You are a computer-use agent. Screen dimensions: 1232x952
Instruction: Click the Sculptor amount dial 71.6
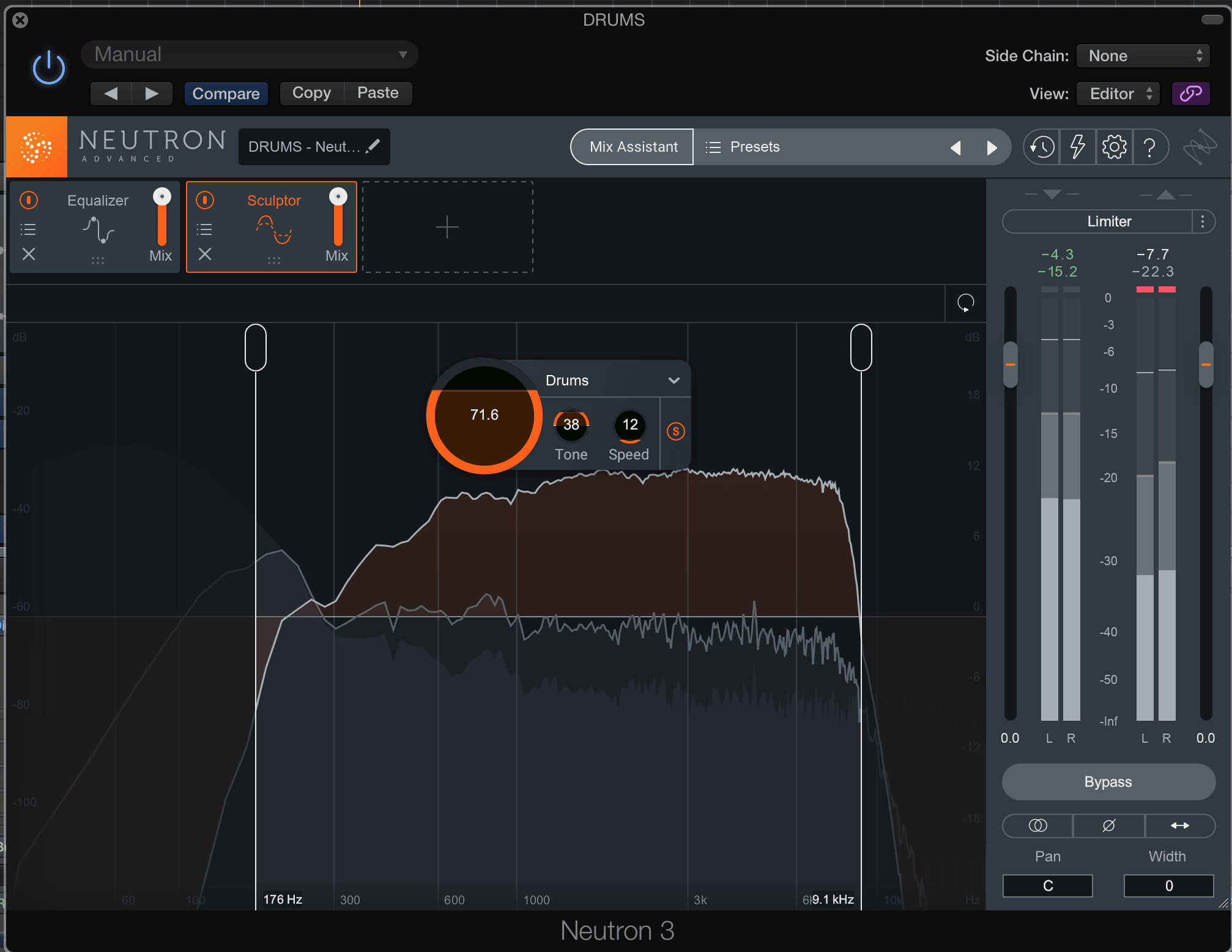click(x=484, y=416)
